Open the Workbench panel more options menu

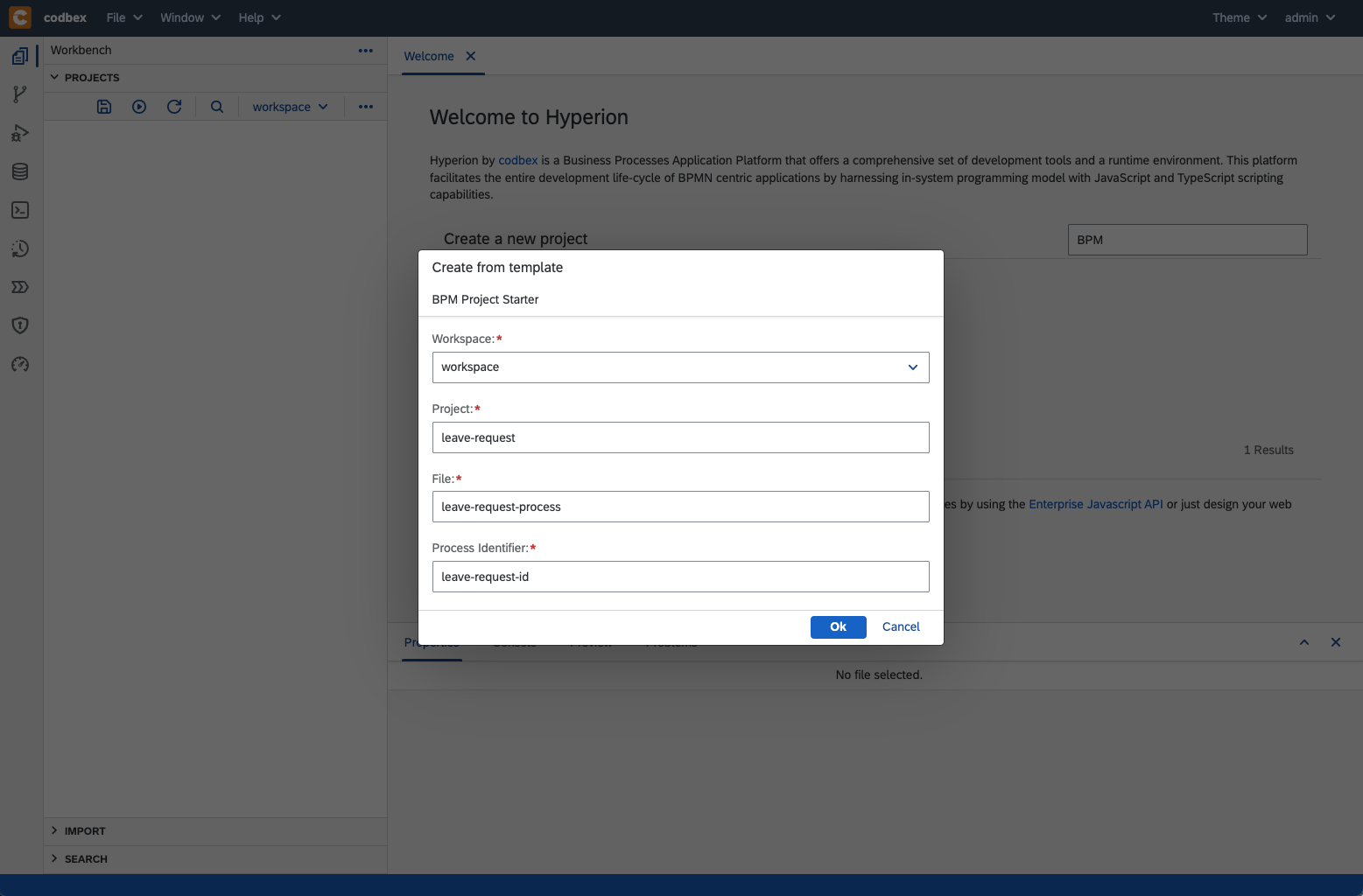click(366, 51)
